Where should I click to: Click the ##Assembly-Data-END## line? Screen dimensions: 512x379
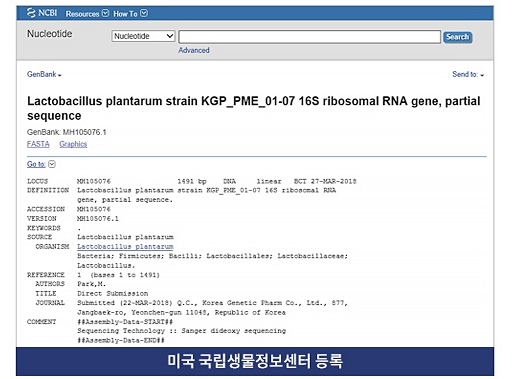pyautogui.click(x=121, y=340)
